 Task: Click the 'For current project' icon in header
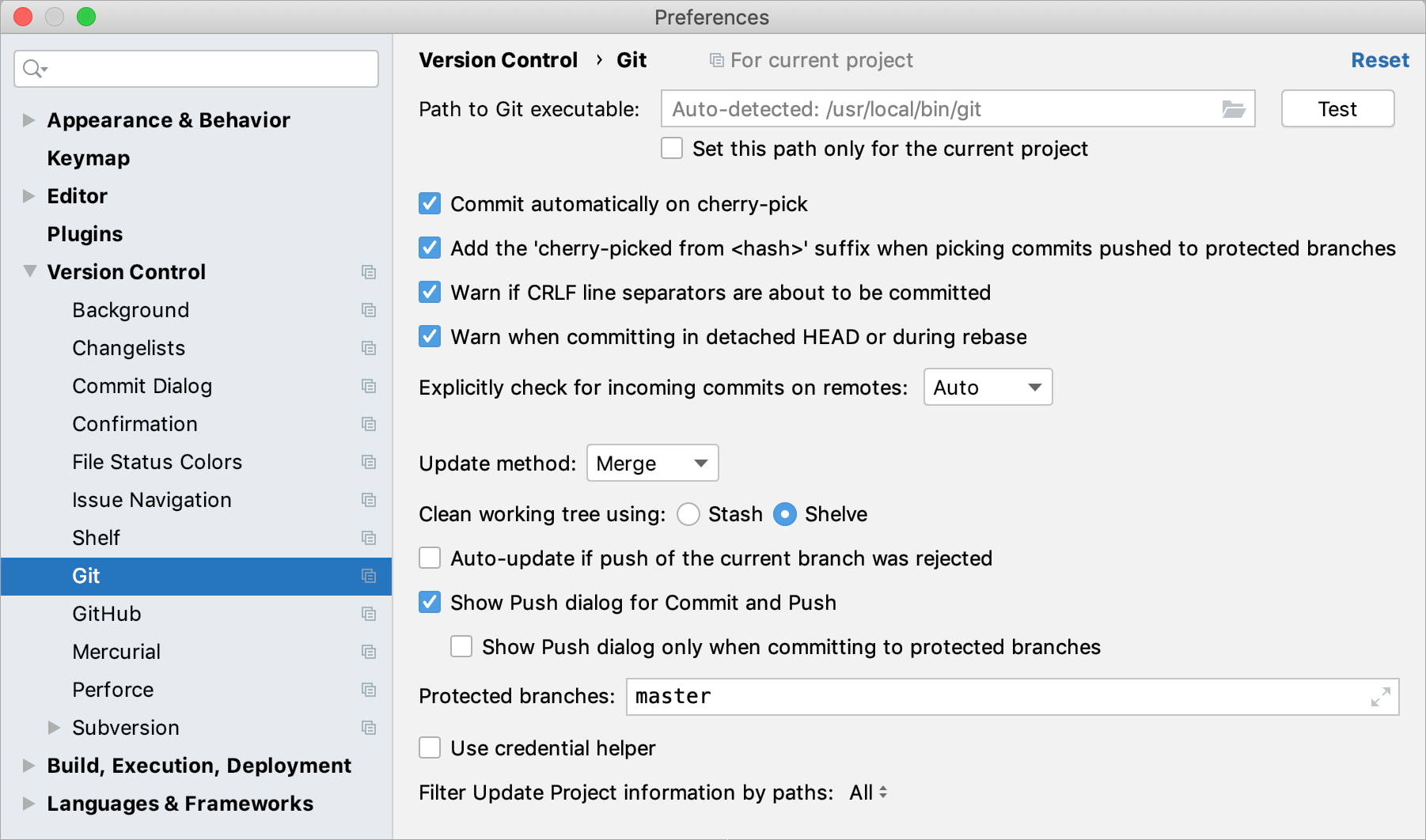click(x=716, y=61)
